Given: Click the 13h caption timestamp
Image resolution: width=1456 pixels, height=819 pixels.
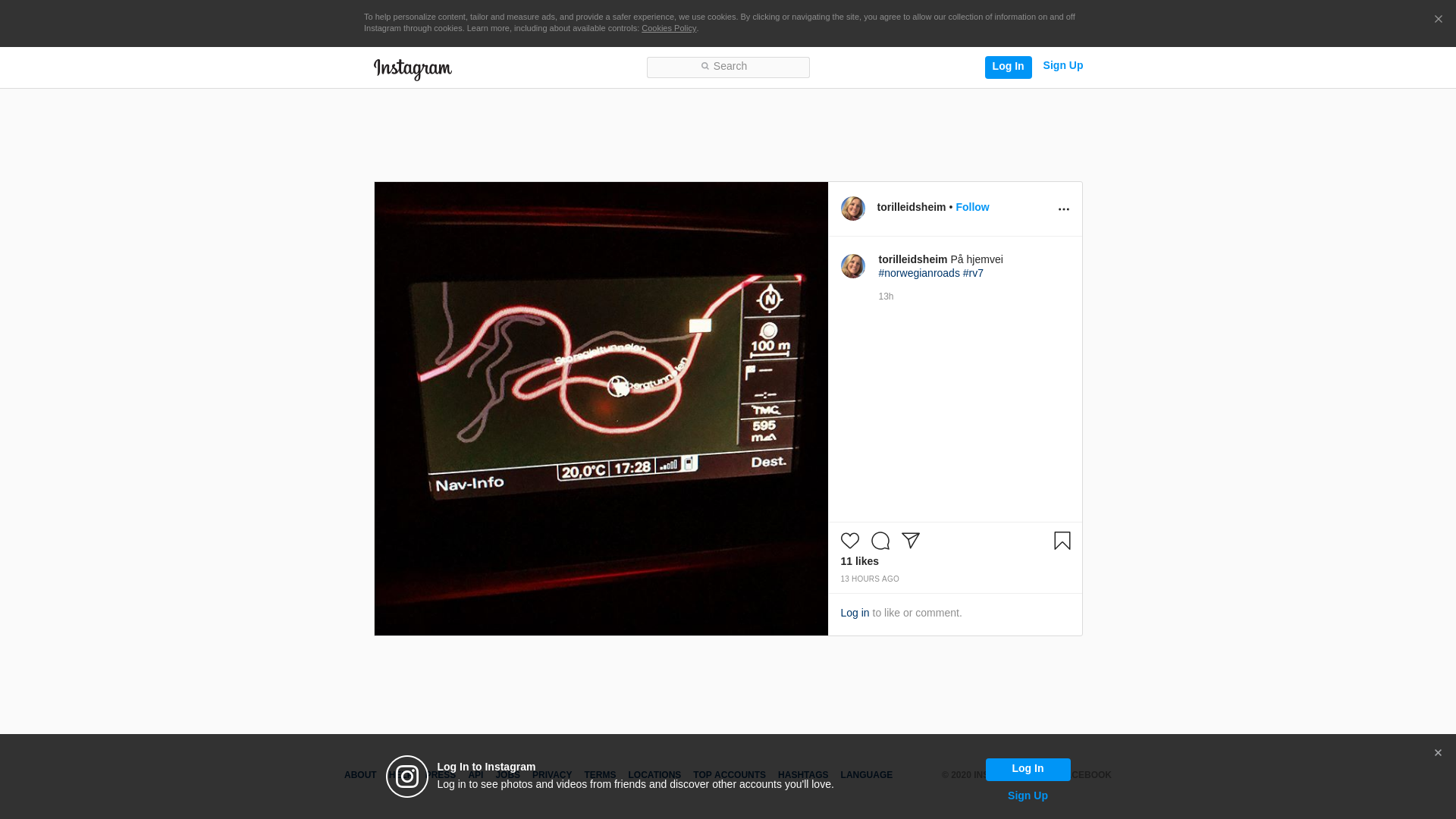Looking at the screenshot, I should coord(886,297).
